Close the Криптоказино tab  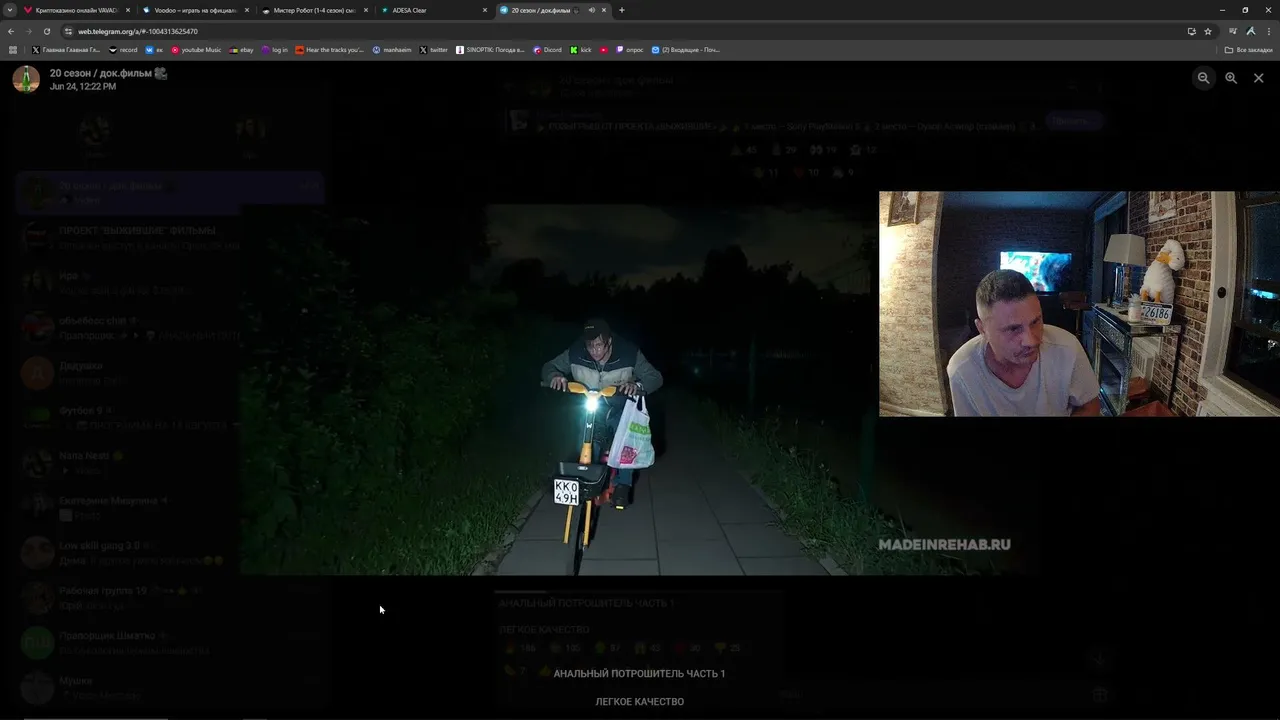(128, 10)
